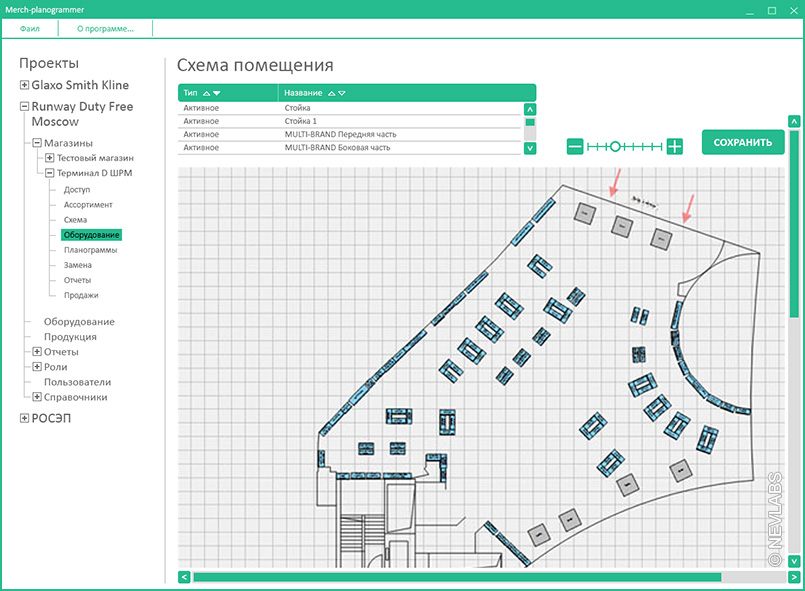The image size is (805, 591).
Task: Click the СОХРАНИТЬ button
Action: click(743, 142)
